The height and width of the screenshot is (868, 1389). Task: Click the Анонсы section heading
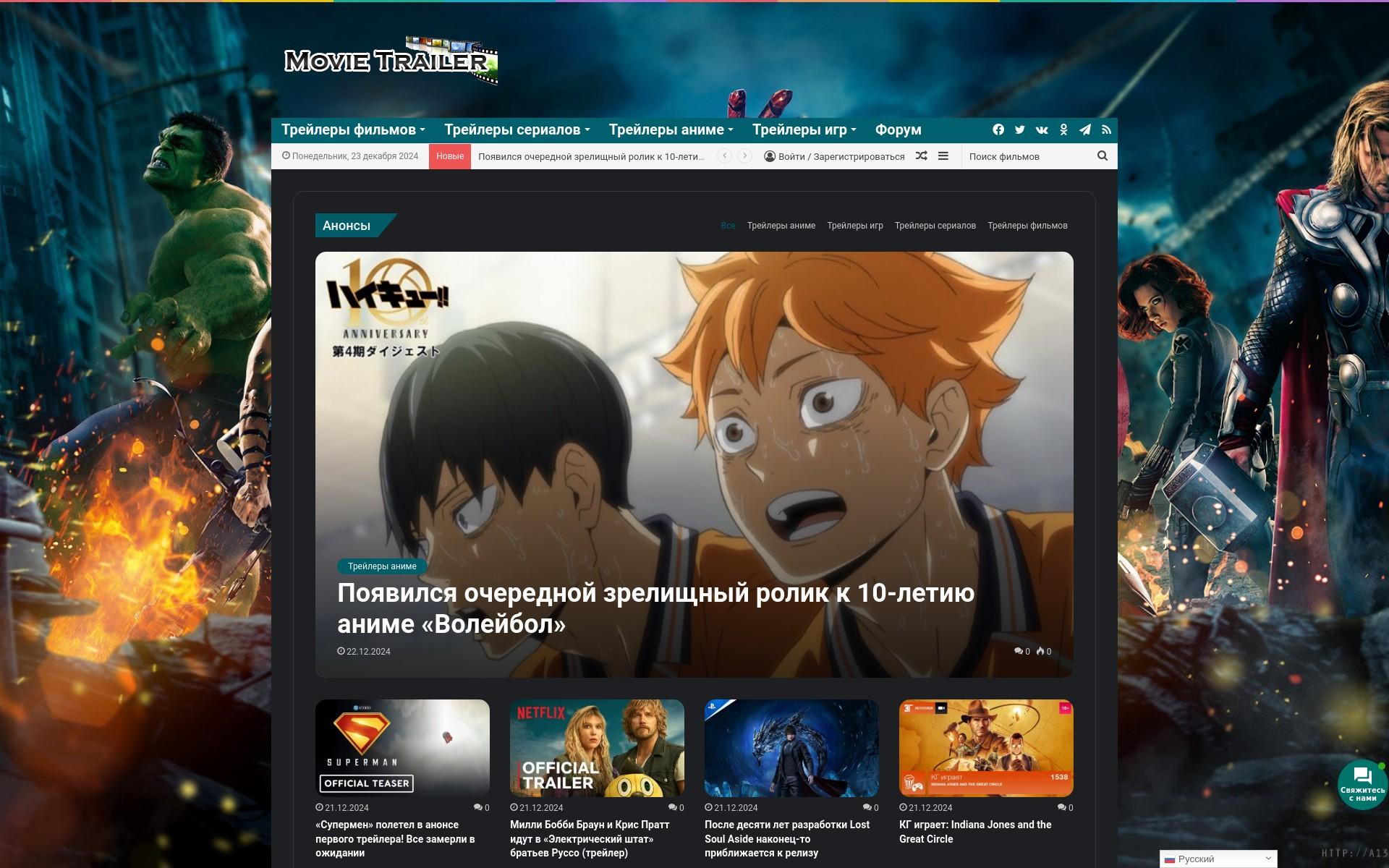tap(347, 226)
